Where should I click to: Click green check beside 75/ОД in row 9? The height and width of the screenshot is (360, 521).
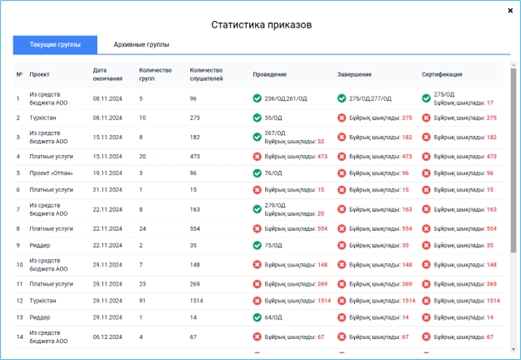pos(257,245)
